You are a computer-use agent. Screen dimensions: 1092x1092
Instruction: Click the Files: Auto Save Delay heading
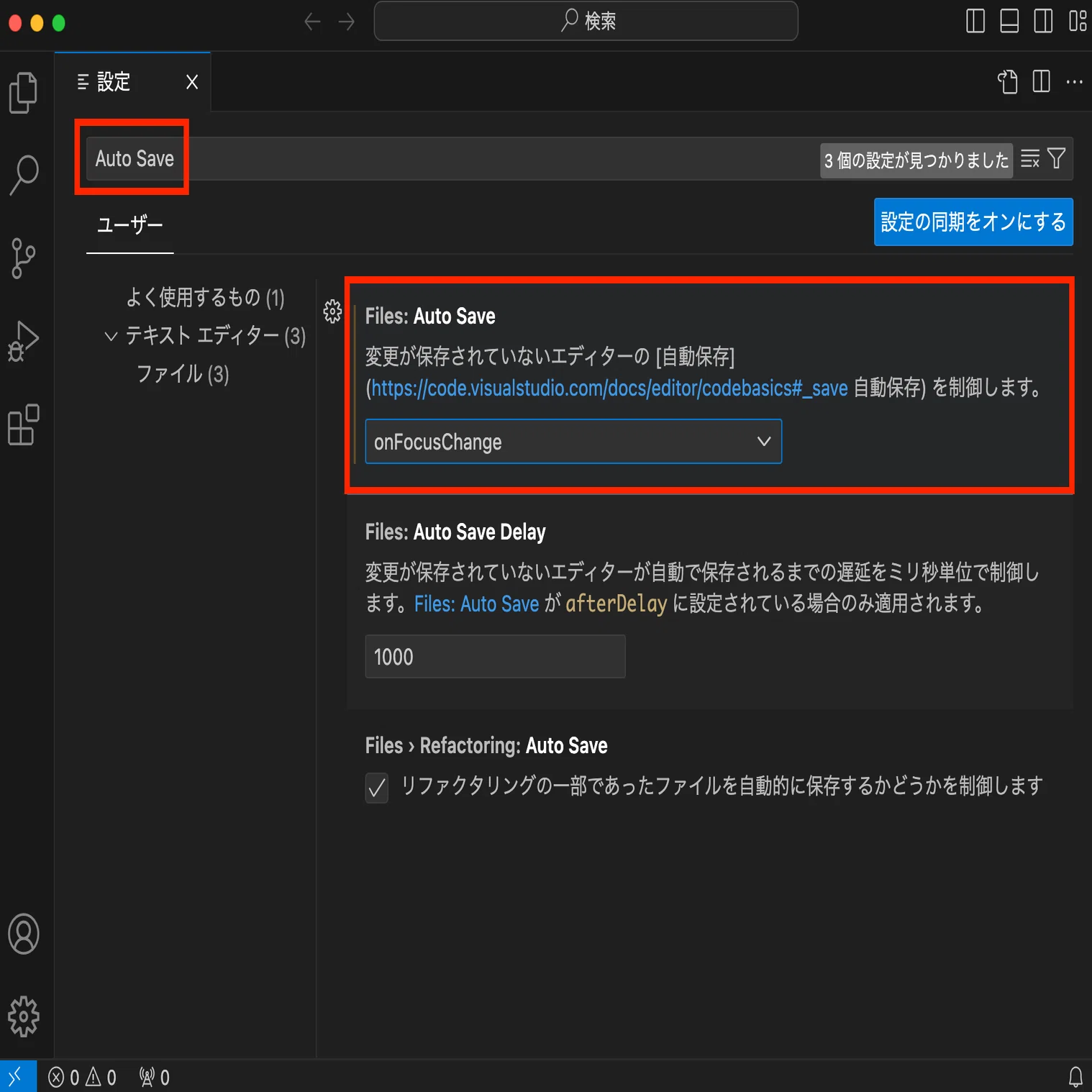(455, 532)
